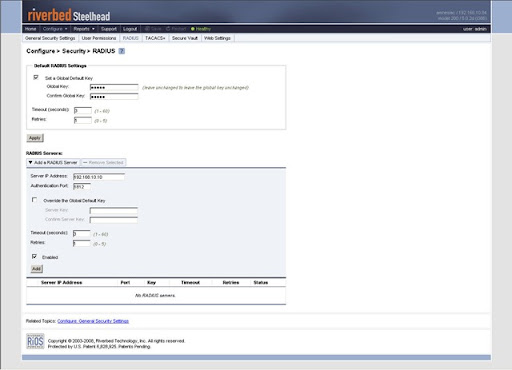This screenshot has height=370, width=512.
Task: Click the RiOS logo in footer
Action: click(x=35, y=341)
